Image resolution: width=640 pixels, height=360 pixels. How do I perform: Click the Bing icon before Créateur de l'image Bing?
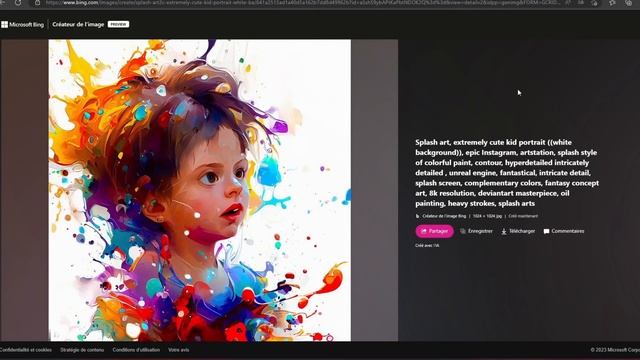(418, 216)
